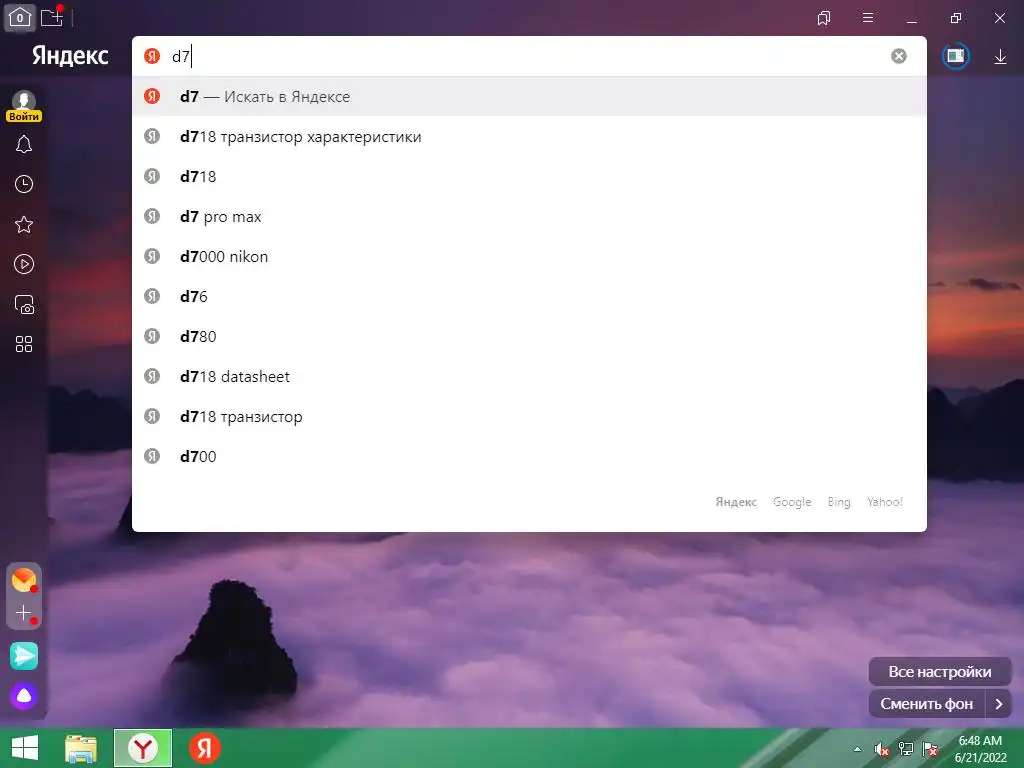Open 'Все настройки' button
Screen dimensions: 1024x768
pos(940,671)
